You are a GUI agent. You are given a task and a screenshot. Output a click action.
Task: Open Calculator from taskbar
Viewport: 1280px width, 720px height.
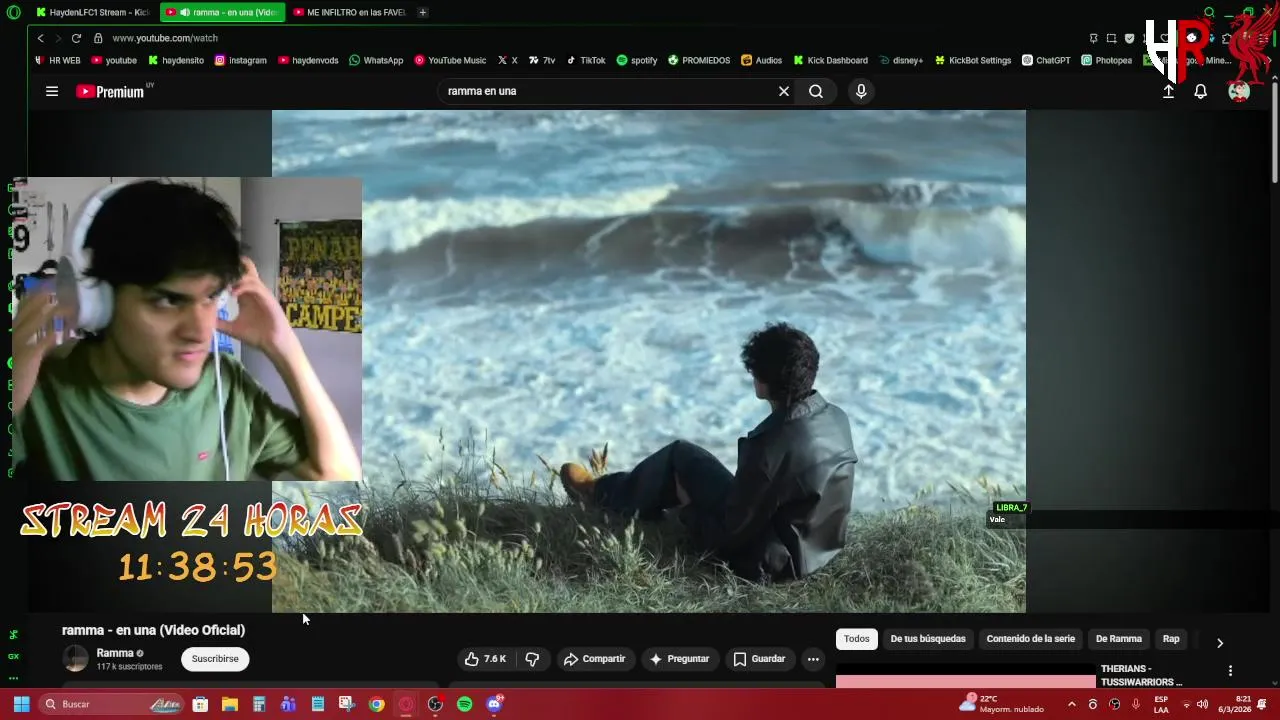coord(259,704)
